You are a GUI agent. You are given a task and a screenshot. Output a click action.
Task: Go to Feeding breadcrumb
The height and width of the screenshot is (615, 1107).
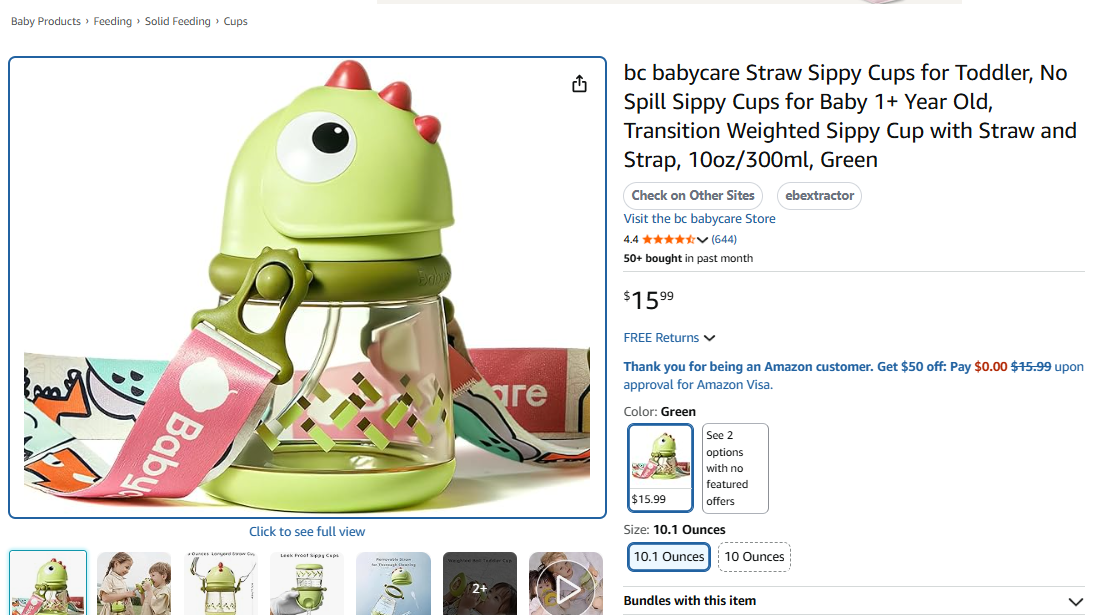tap(113, 21)
